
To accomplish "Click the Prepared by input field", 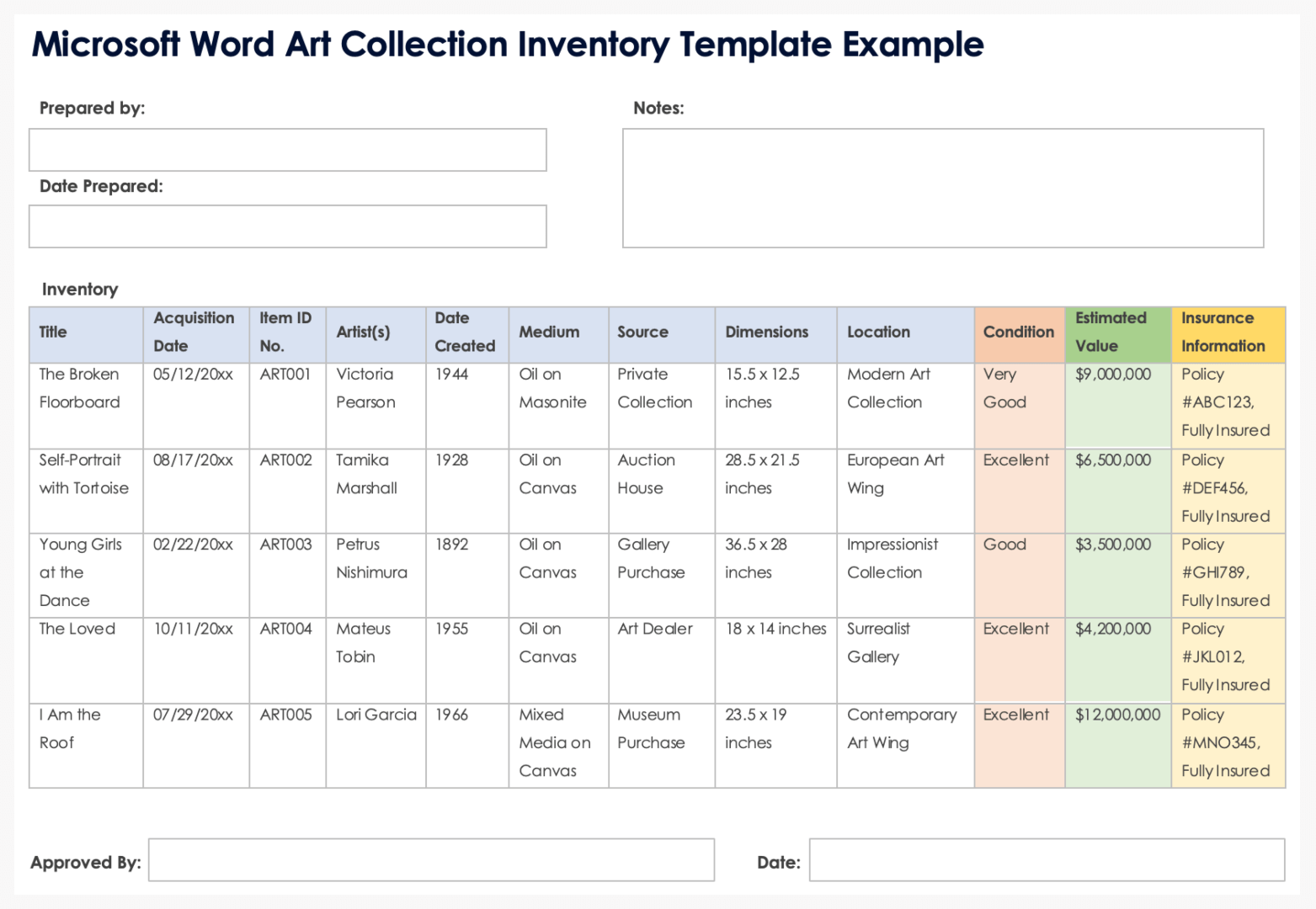I will [287, 150].
